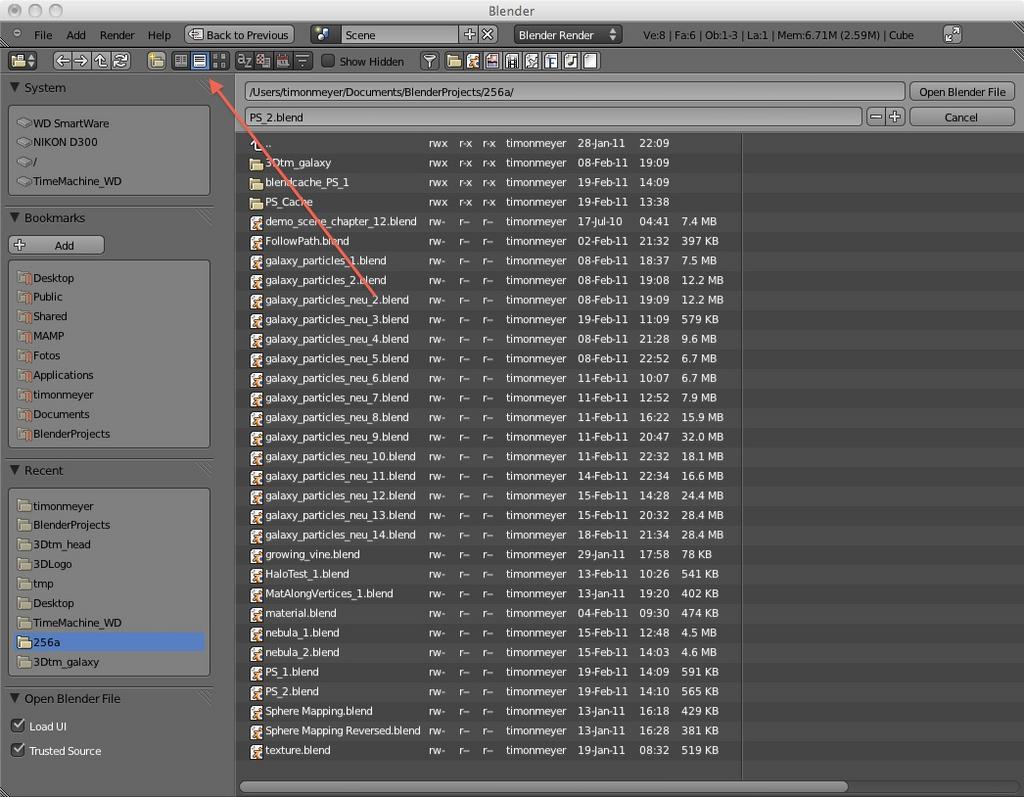Toggle showing folders filter
Viewport: 1024px width, 797px height.
[x=453, y=61]
